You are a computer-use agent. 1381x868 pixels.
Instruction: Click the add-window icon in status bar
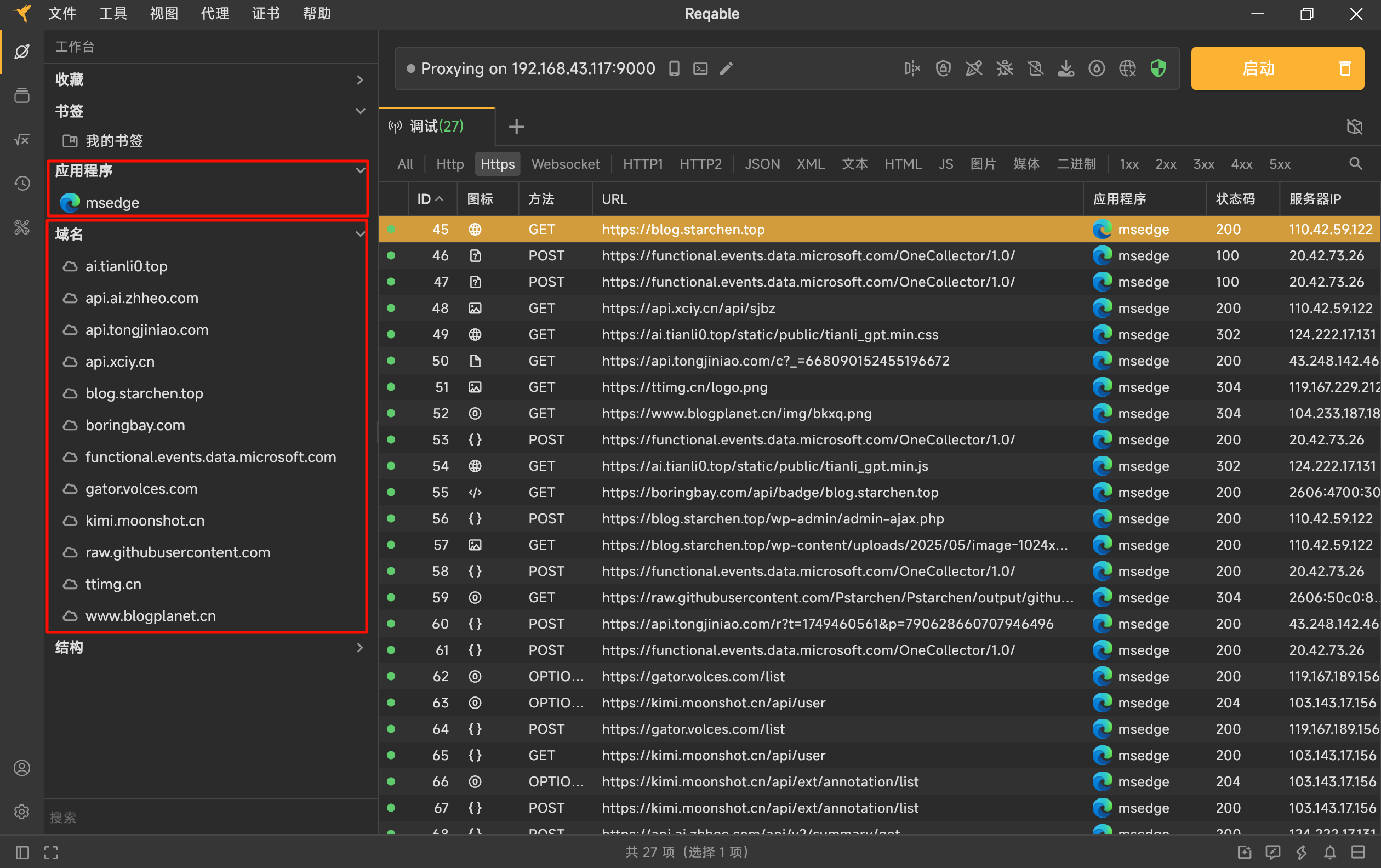1245,853
